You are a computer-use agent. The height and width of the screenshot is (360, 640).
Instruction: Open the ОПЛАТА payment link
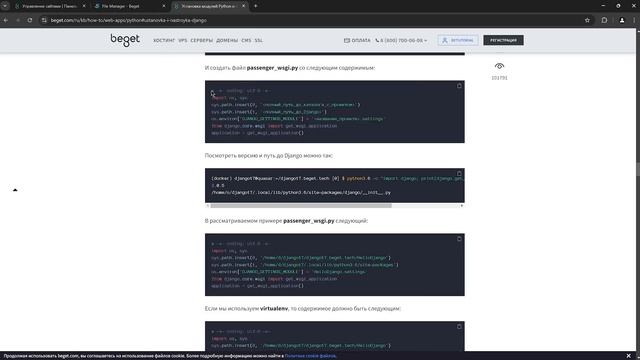357,40
